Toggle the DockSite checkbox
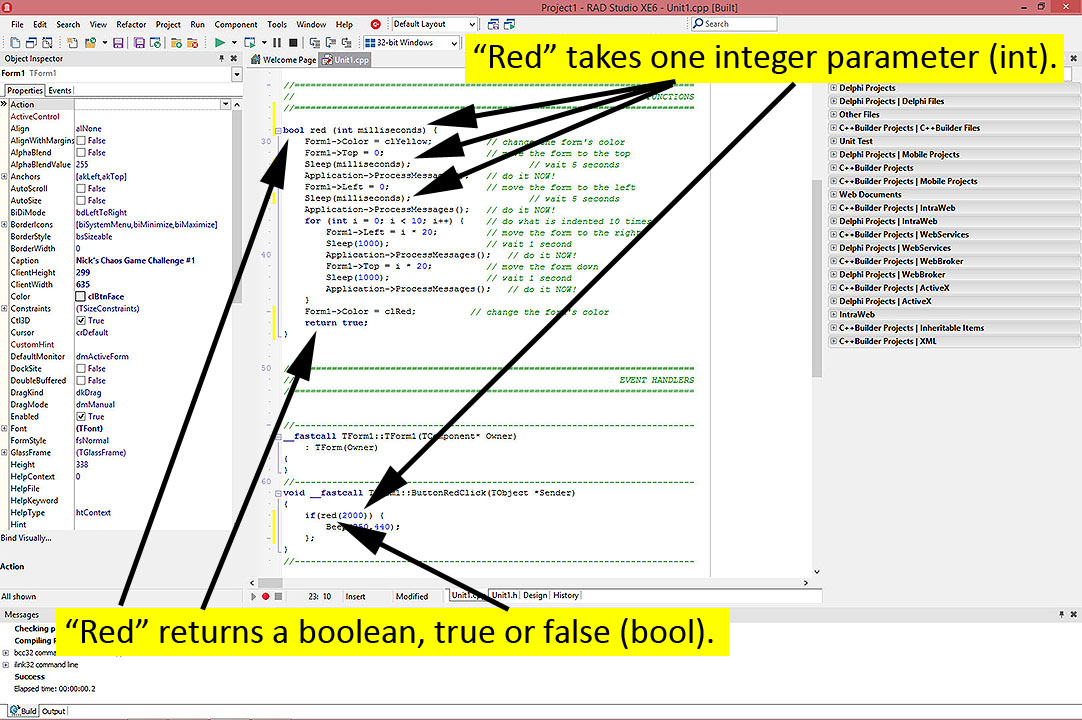This screenshot has width=1082, height=720. coord(81,369)
